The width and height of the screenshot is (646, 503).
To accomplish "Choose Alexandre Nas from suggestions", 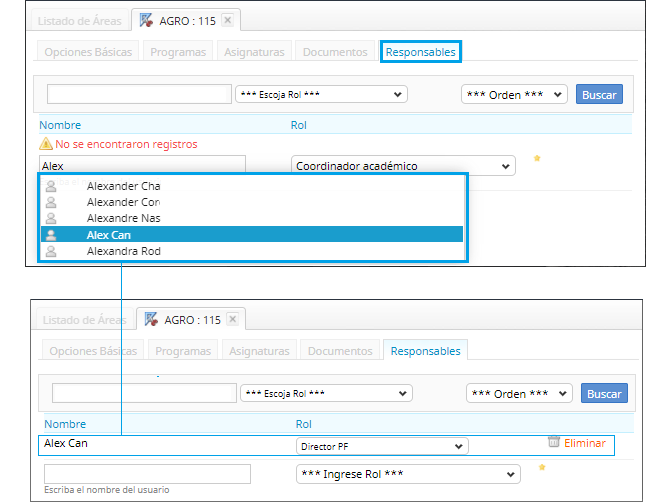I will [x=252, y=218].
